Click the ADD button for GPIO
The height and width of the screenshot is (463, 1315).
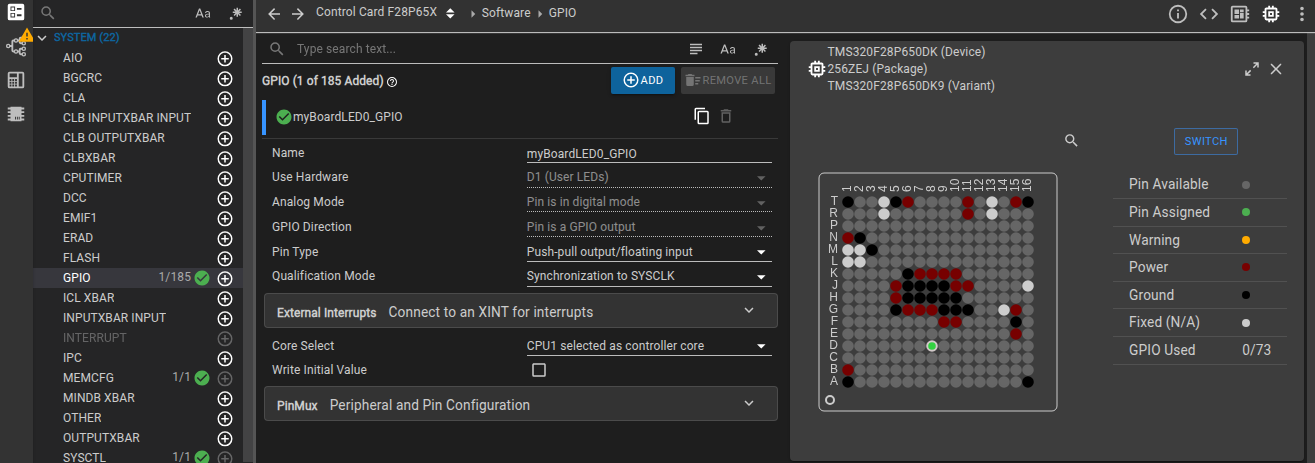[643, 80]
